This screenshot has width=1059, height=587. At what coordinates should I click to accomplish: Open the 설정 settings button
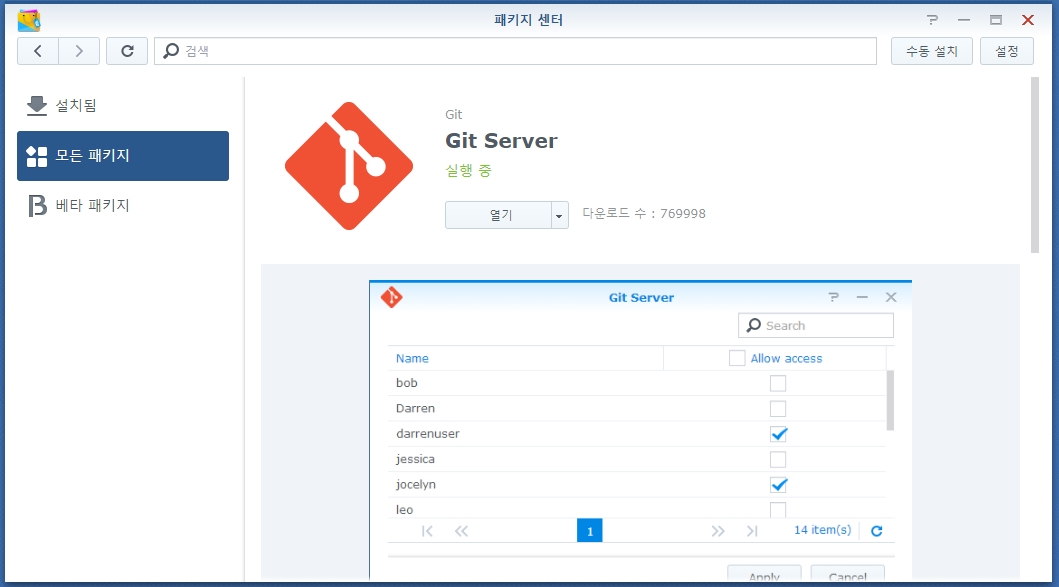pyautogui.click(x=1006, y=51)
